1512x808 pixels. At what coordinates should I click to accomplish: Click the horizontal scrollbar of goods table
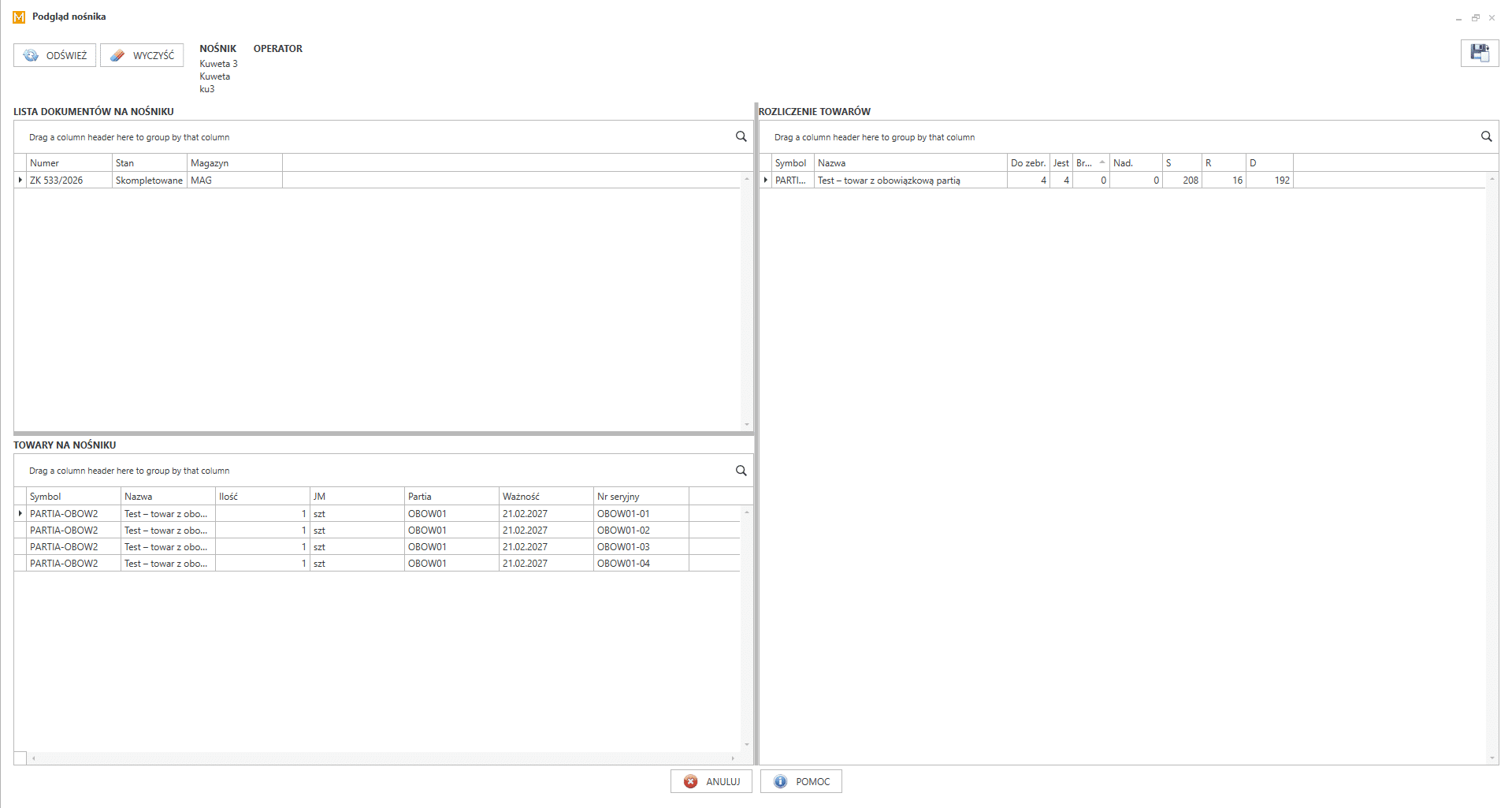[383, 758]
